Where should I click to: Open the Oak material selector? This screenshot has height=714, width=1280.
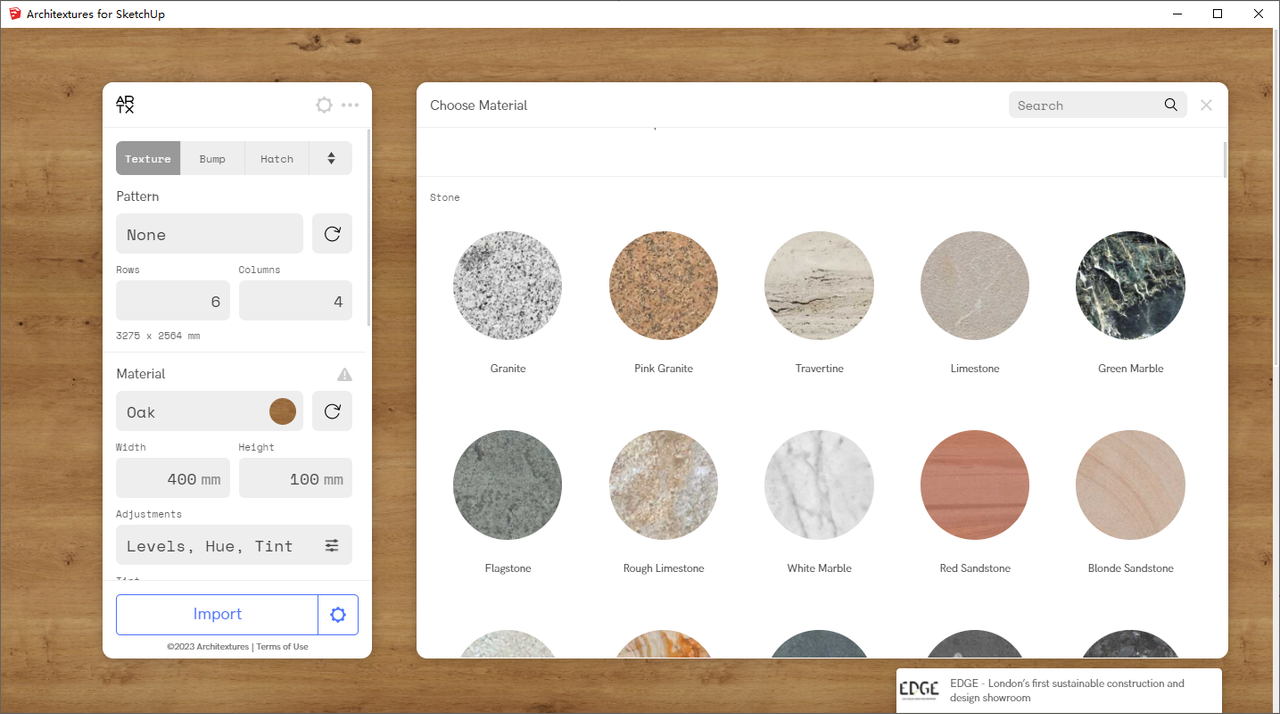click(x=209, y=411)
